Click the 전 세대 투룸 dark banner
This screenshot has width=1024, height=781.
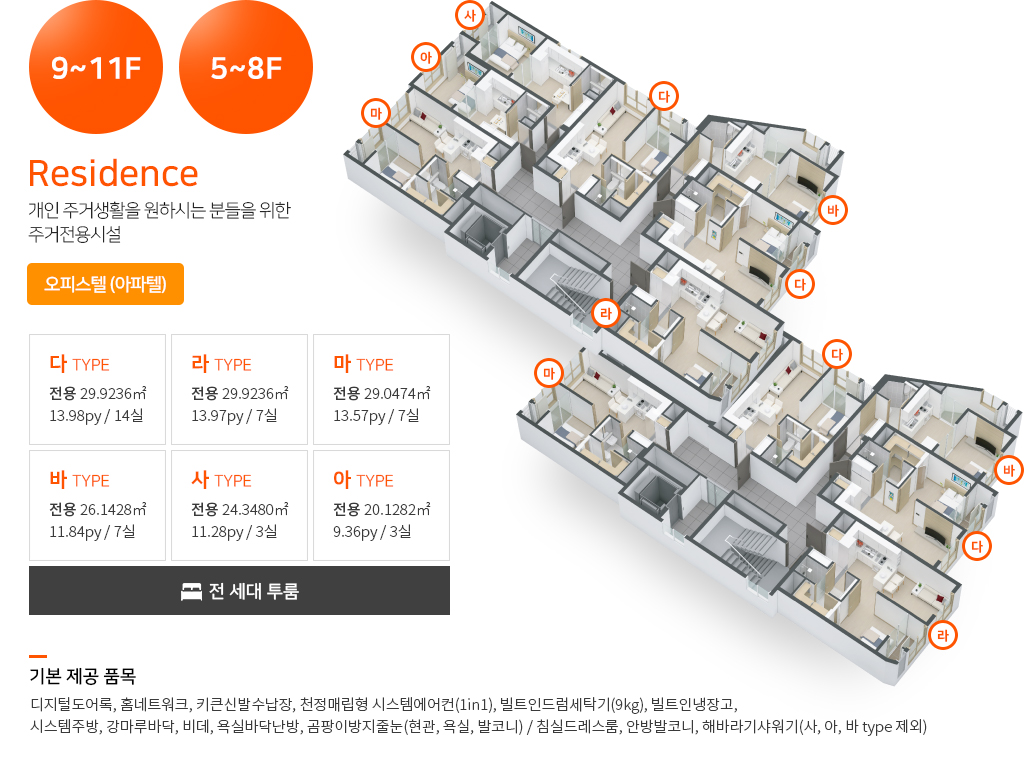239,590
